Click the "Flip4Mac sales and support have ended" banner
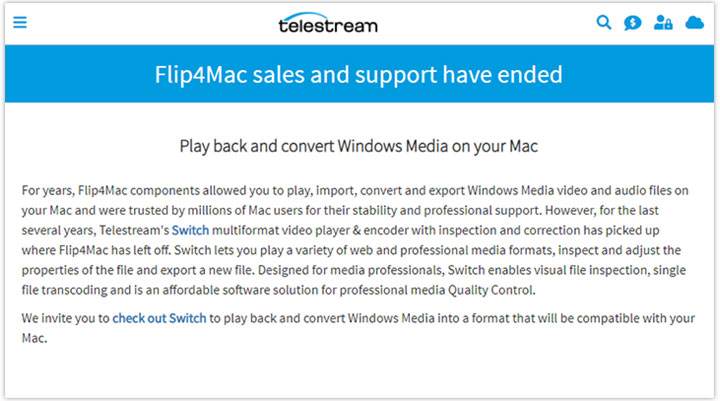The height and width of the screenshot is (401, 720). [359, 74]
